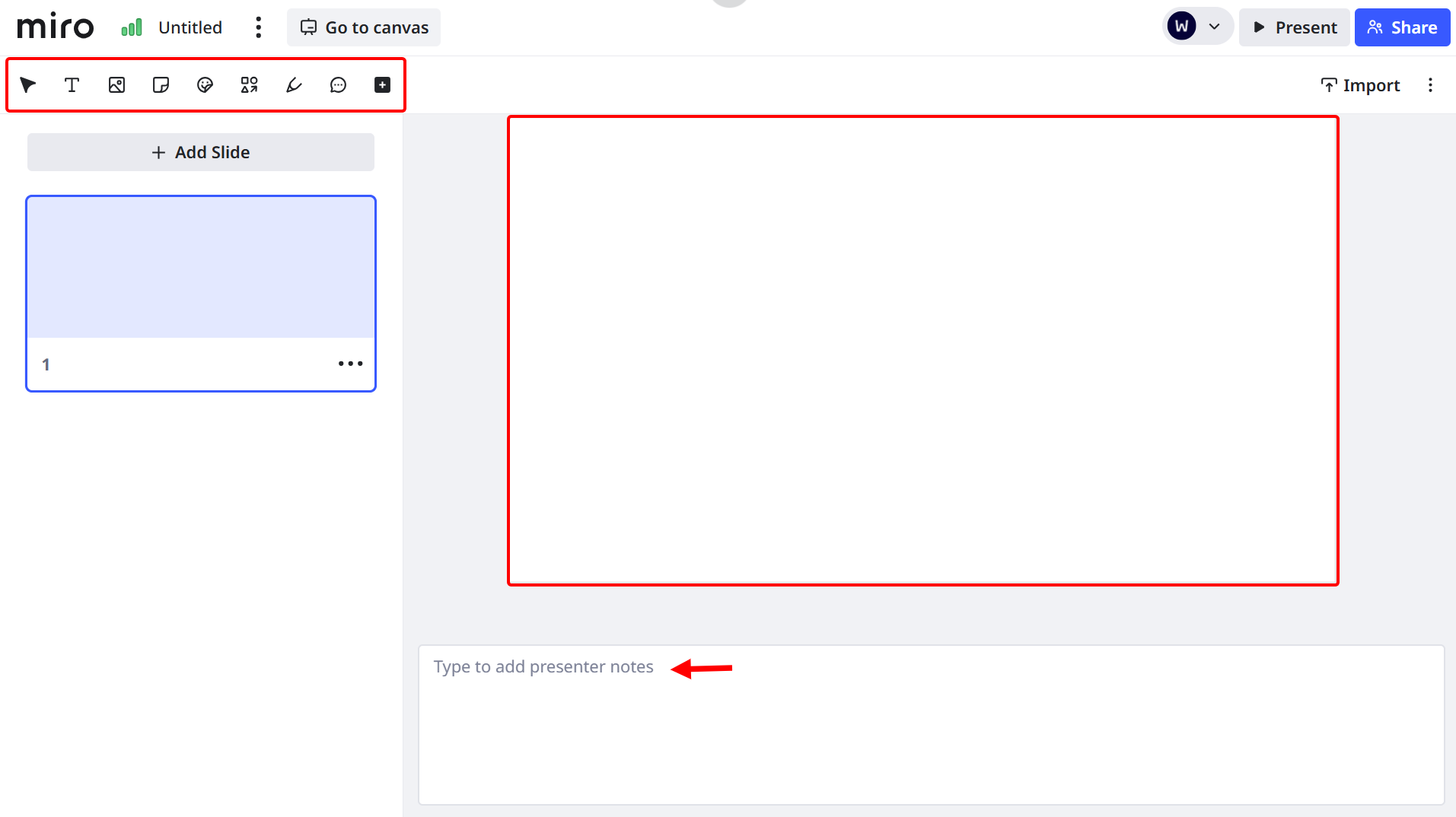Open the overflow menu near Import
1456x817 pixels.
pos(1431,84)
